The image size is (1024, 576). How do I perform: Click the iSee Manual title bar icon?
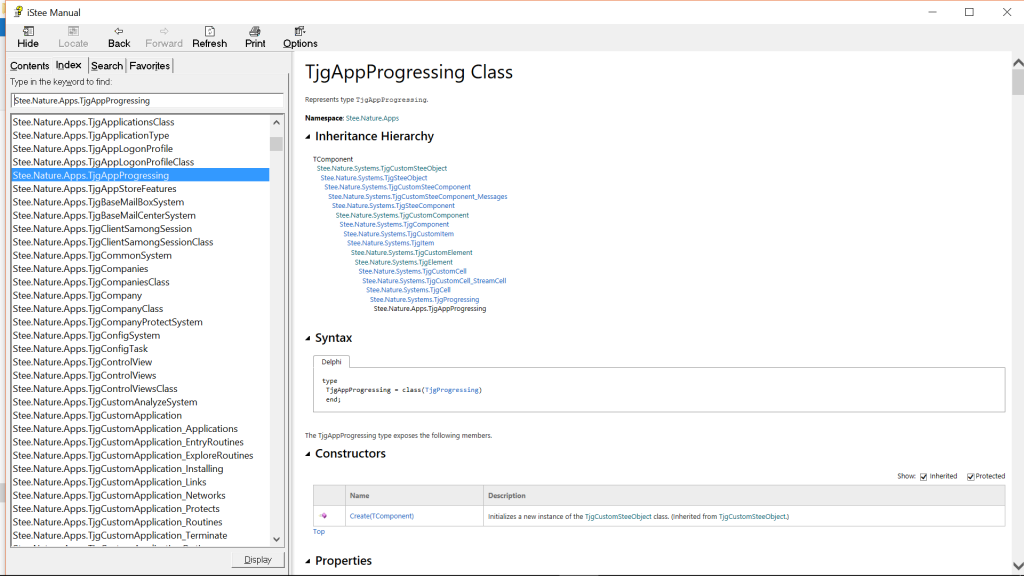[x=18, y=12]
